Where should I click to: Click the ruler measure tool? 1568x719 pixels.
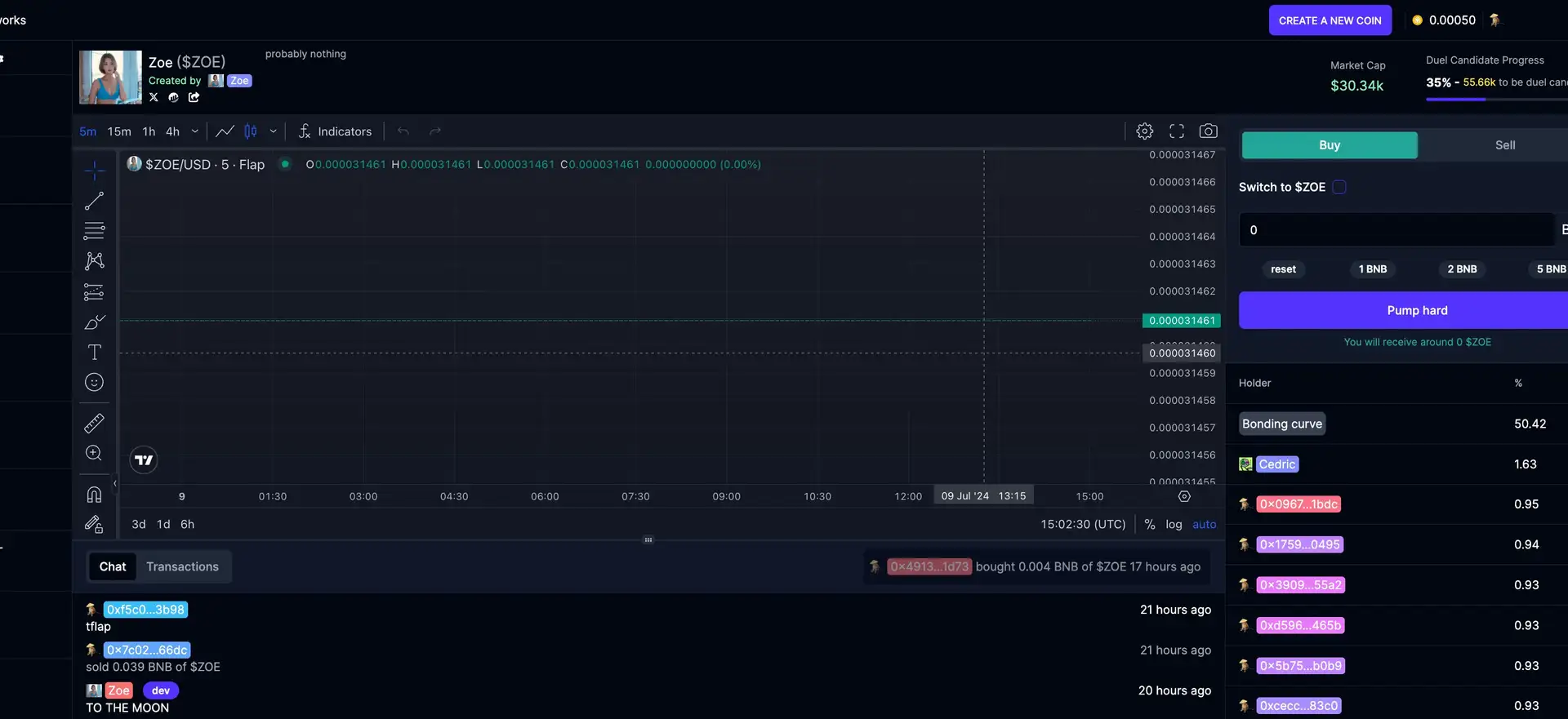[94, 424]
